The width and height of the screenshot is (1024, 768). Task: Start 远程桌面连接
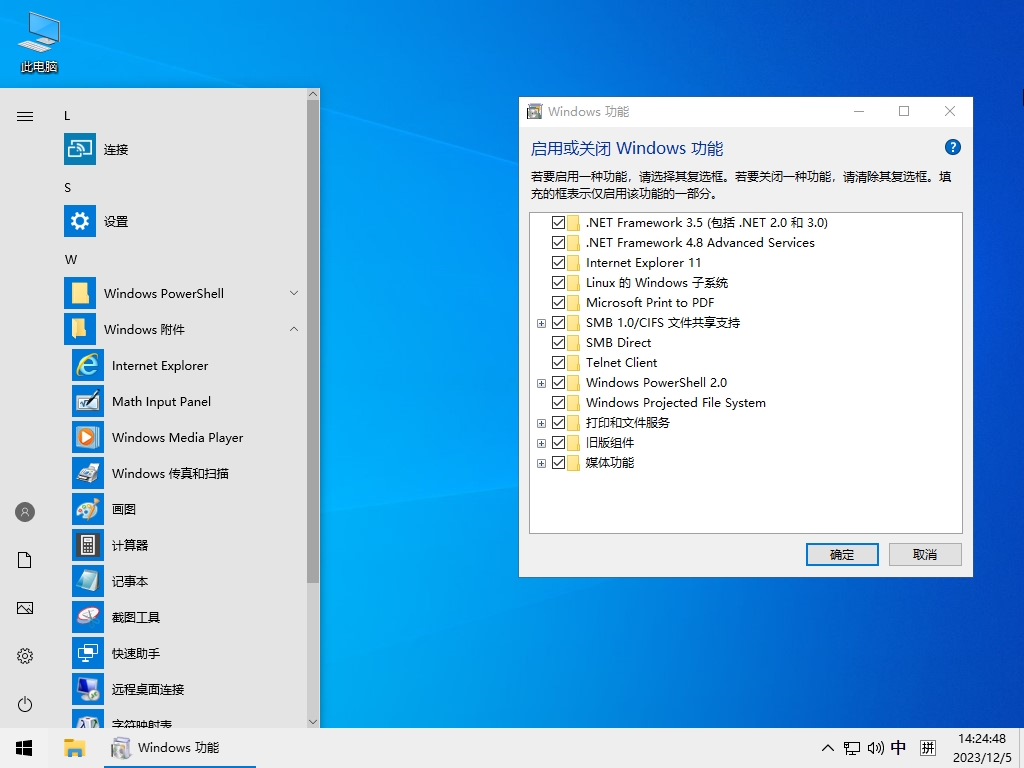pyautogui.click(x=160, y=689)
